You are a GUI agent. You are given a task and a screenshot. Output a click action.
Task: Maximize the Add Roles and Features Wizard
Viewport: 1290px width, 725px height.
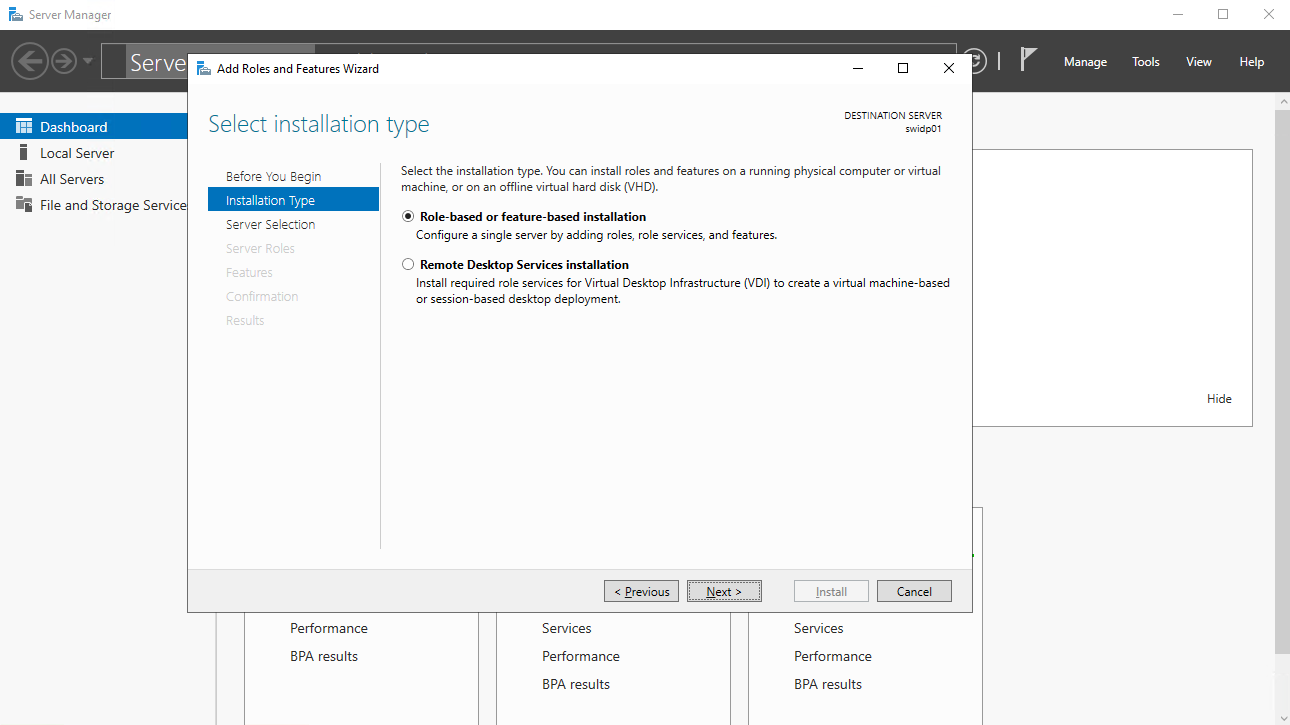903,69
